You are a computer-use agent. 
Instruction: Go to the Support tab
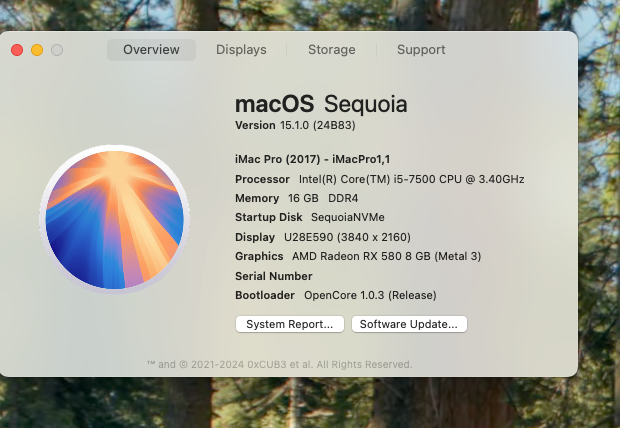(421, 50)
